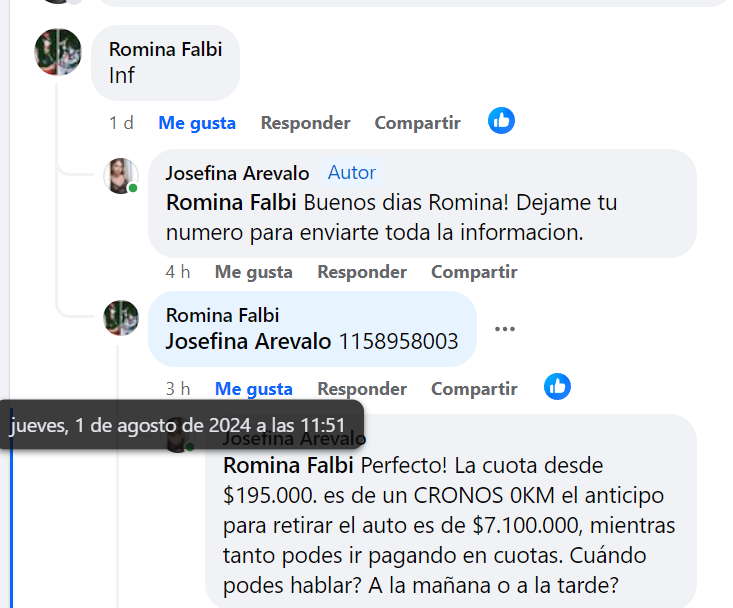733x608 pixels.
Task: Click "Compartir" under the "Buenos dias" reply
Action: [x=474, y=272]
